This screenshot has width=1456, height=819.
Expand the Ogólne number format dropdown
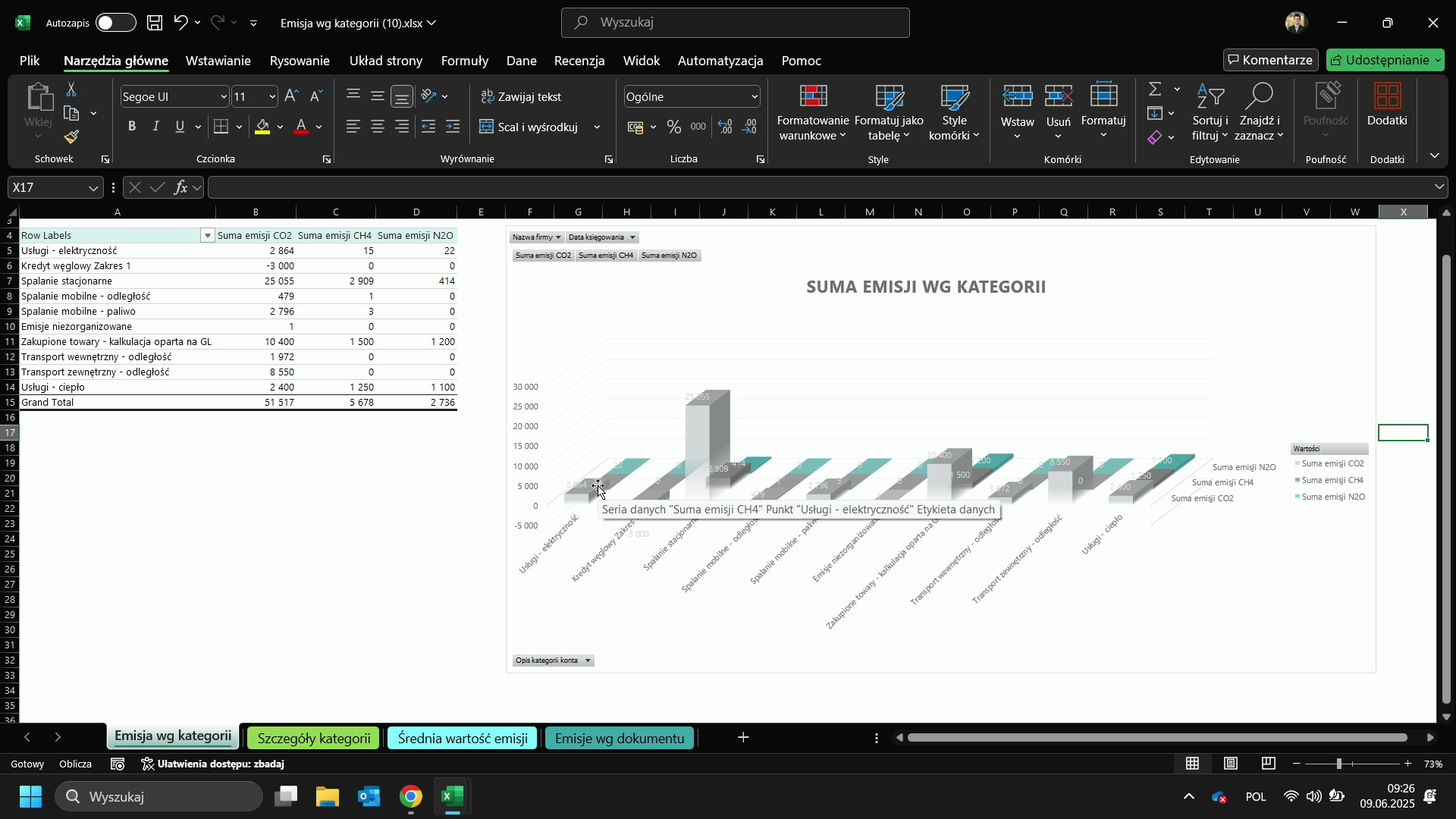coord(754,96)
